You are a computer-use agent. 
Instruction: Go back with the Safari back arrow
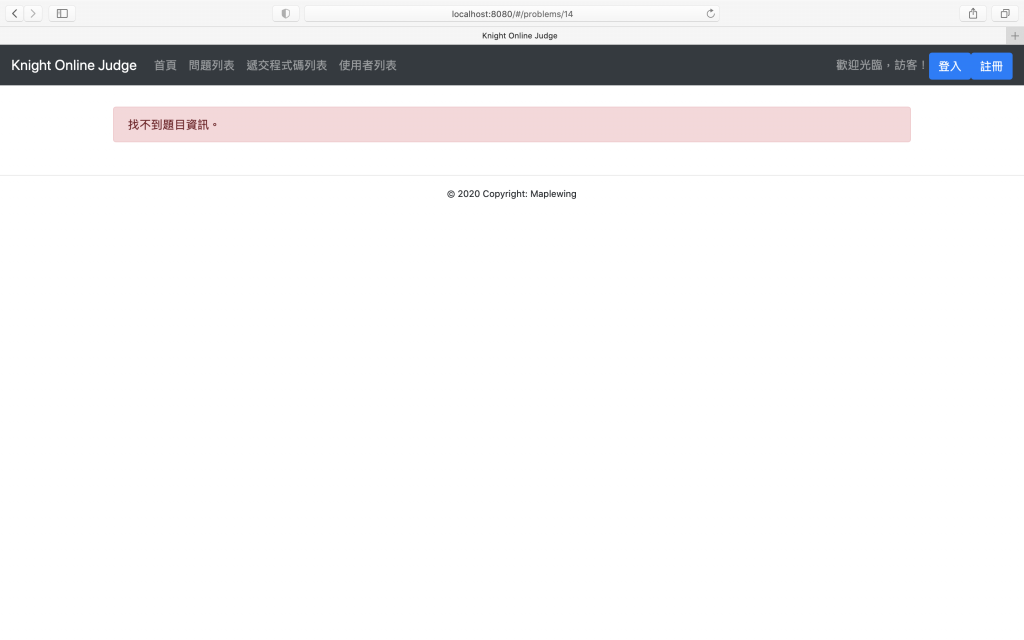14,13
